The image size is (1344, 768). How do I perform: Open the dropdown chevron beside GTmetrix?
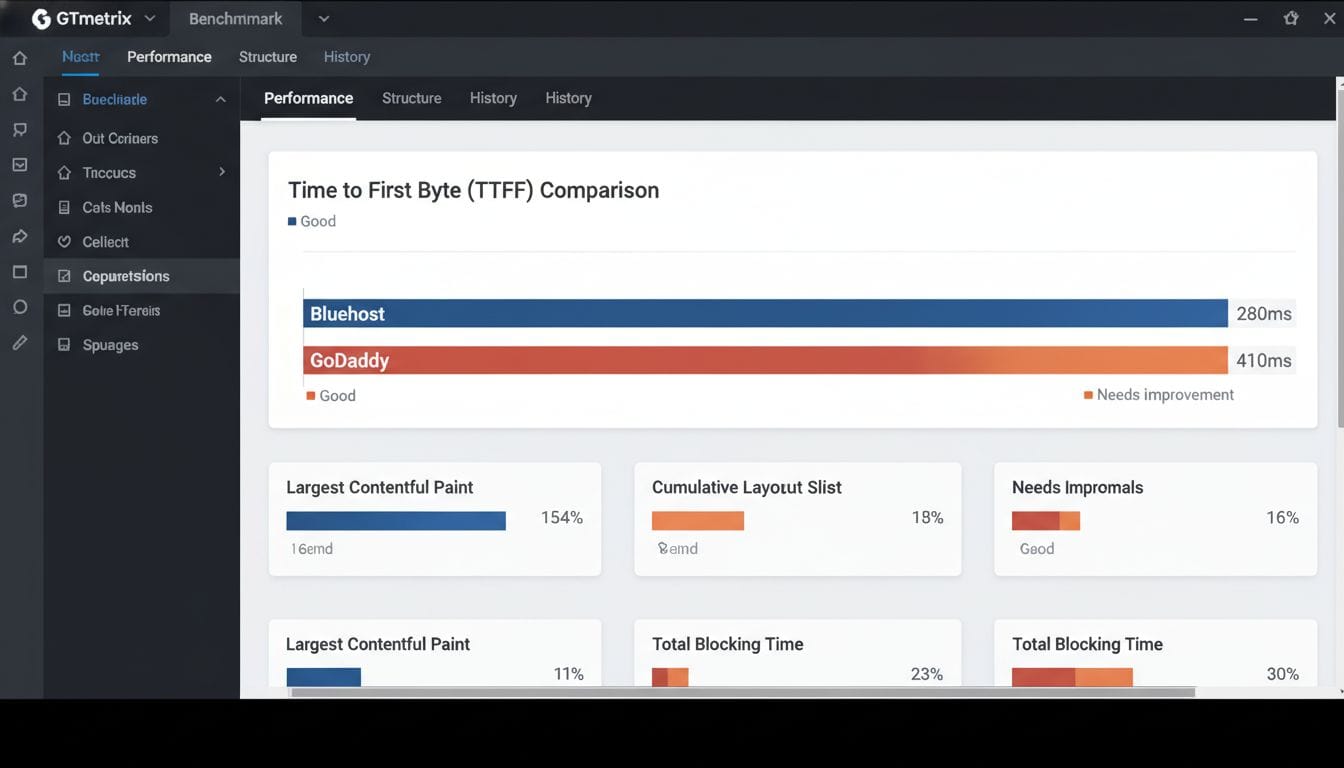coord(149,18)
